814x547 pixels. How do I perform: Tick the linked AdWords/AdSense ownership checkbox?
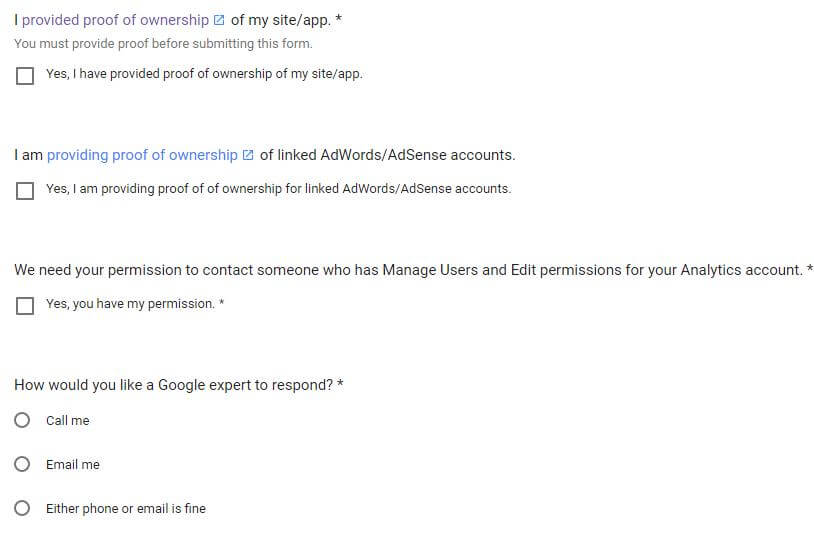point(25,191)
